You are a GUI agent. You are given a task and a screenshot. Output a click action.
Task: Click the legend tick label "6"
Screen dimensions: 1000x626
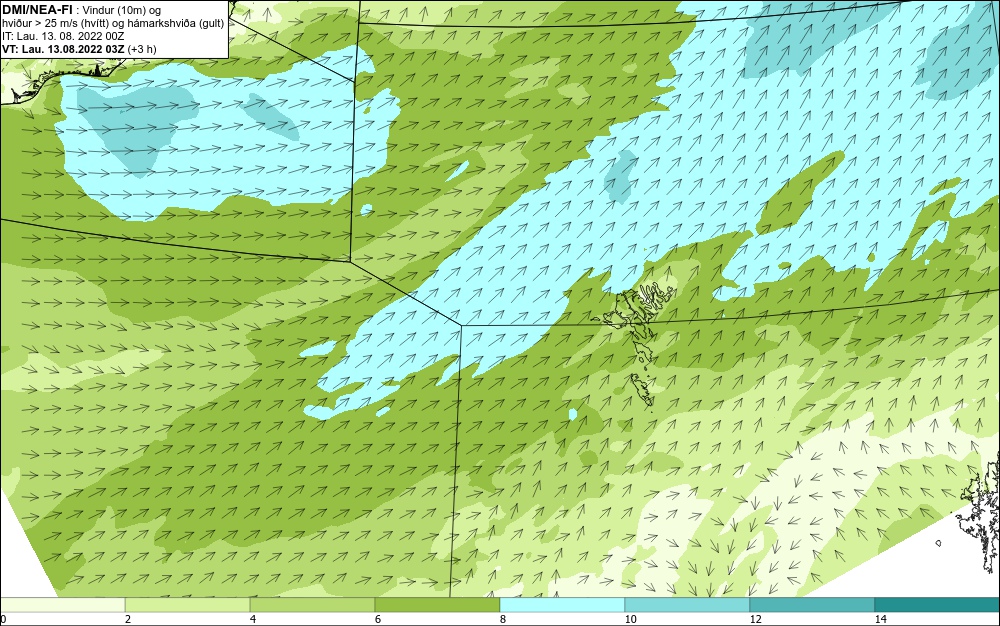pyautogui.click(x=378, y=619)
